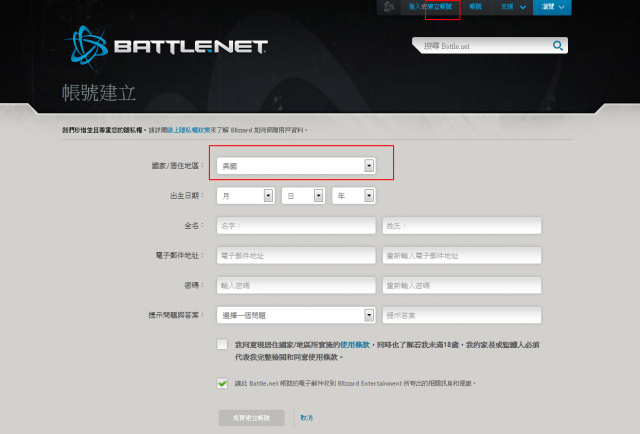The width and height of the screenshot is (640, 434).
Task: Open the birth day (日) dropdown
Action: (303, 196)
